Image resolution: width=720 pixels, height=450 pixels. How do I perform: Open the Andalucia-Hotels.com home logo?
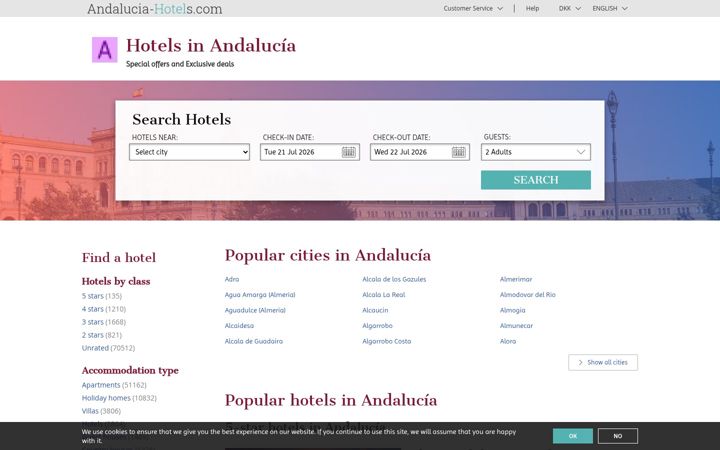tap(155, 9)
